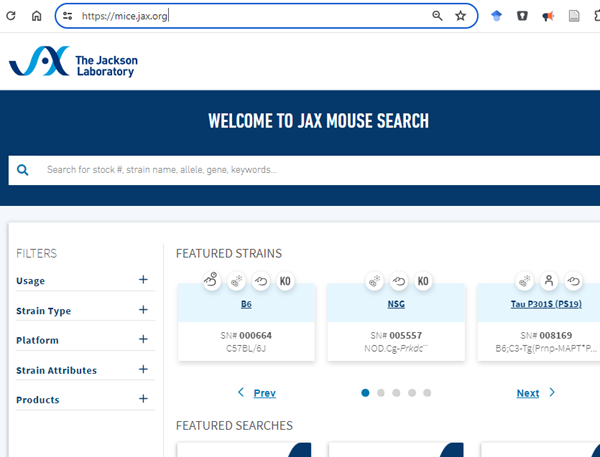The image size is (600, 457).
Task: Click first attribute icon on NSG card
Action: (374, 281)
